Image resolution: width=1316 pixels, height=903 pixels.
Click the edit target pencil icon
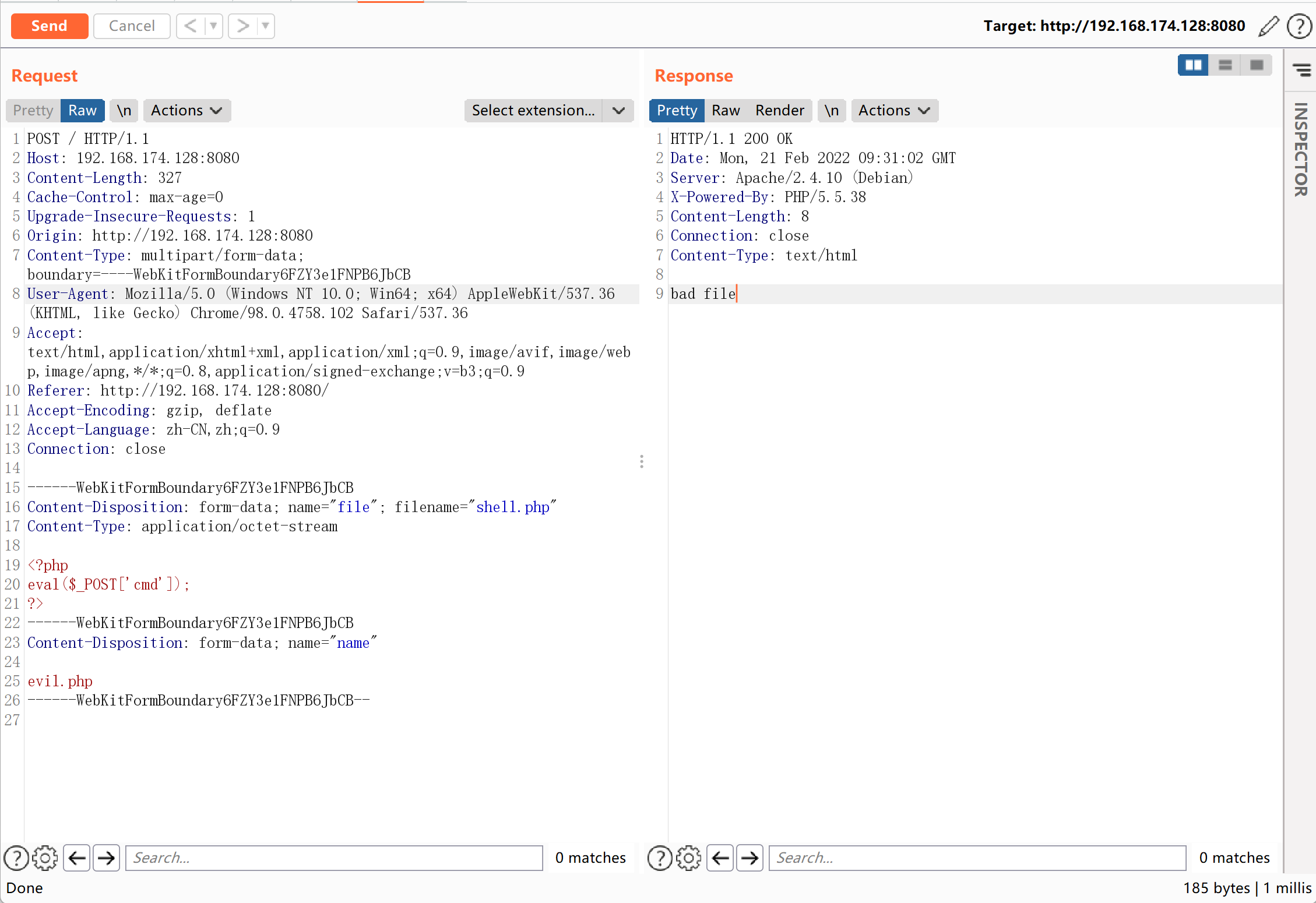(x=1268, y=27)
